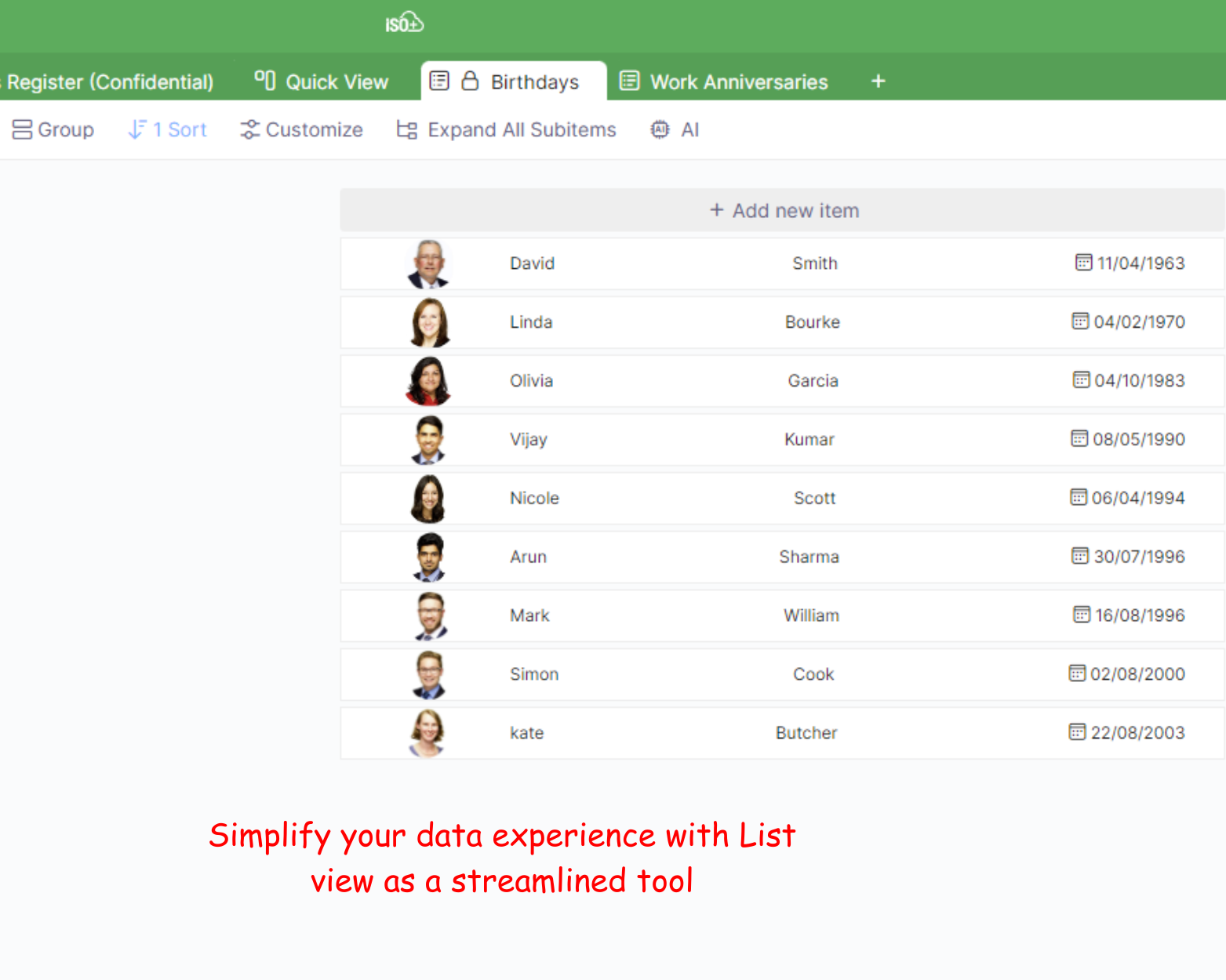Viewport: 1226px width, 980px height.
Task: Click calendar icon beside 22/08/2003
Action: pos(1077,732)
